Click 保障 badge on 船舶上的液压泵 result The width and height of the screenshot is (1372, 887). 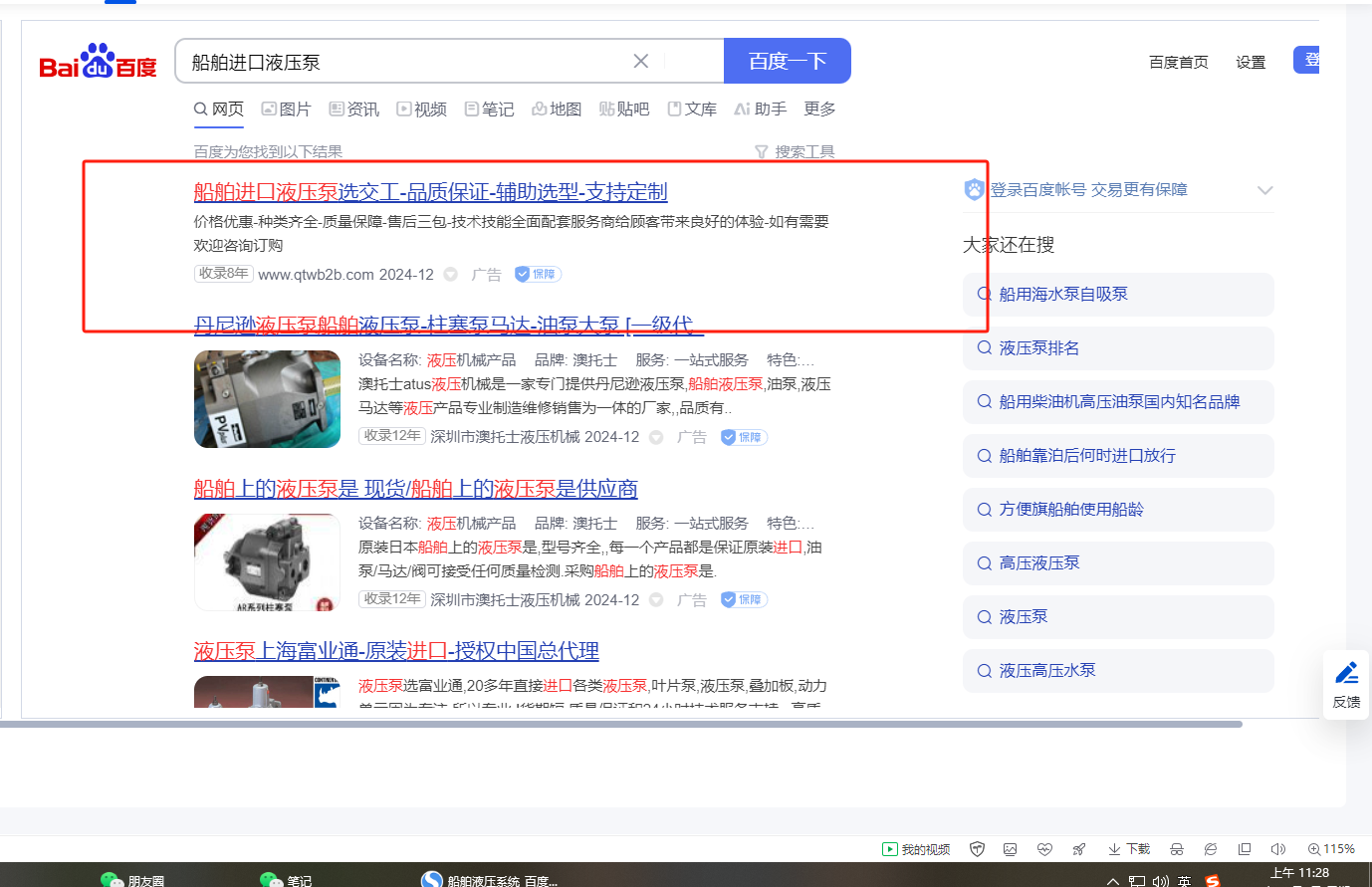coord(744,599)
